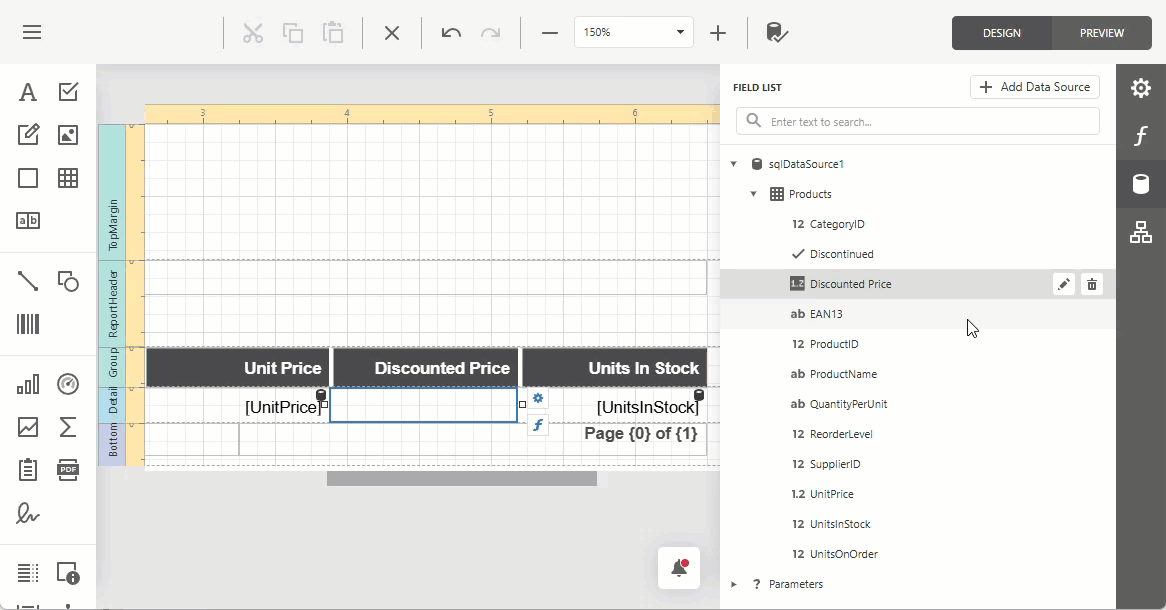1166x610 pixels.
Task: Select the Panel control tool
Action: click(x=28, y=178)
